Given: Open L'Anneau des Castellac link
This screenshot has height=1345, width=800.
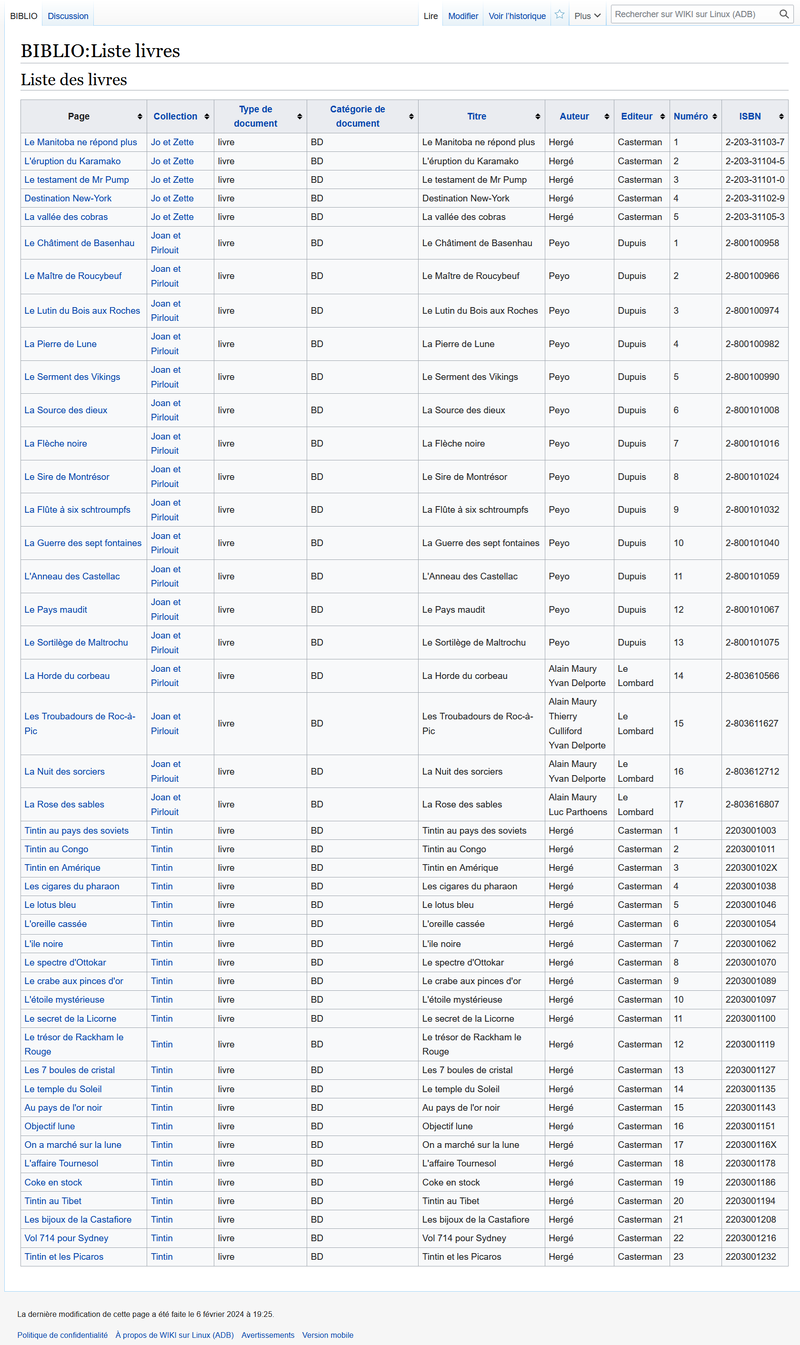Looking at the screenshot, I should 72,576.
